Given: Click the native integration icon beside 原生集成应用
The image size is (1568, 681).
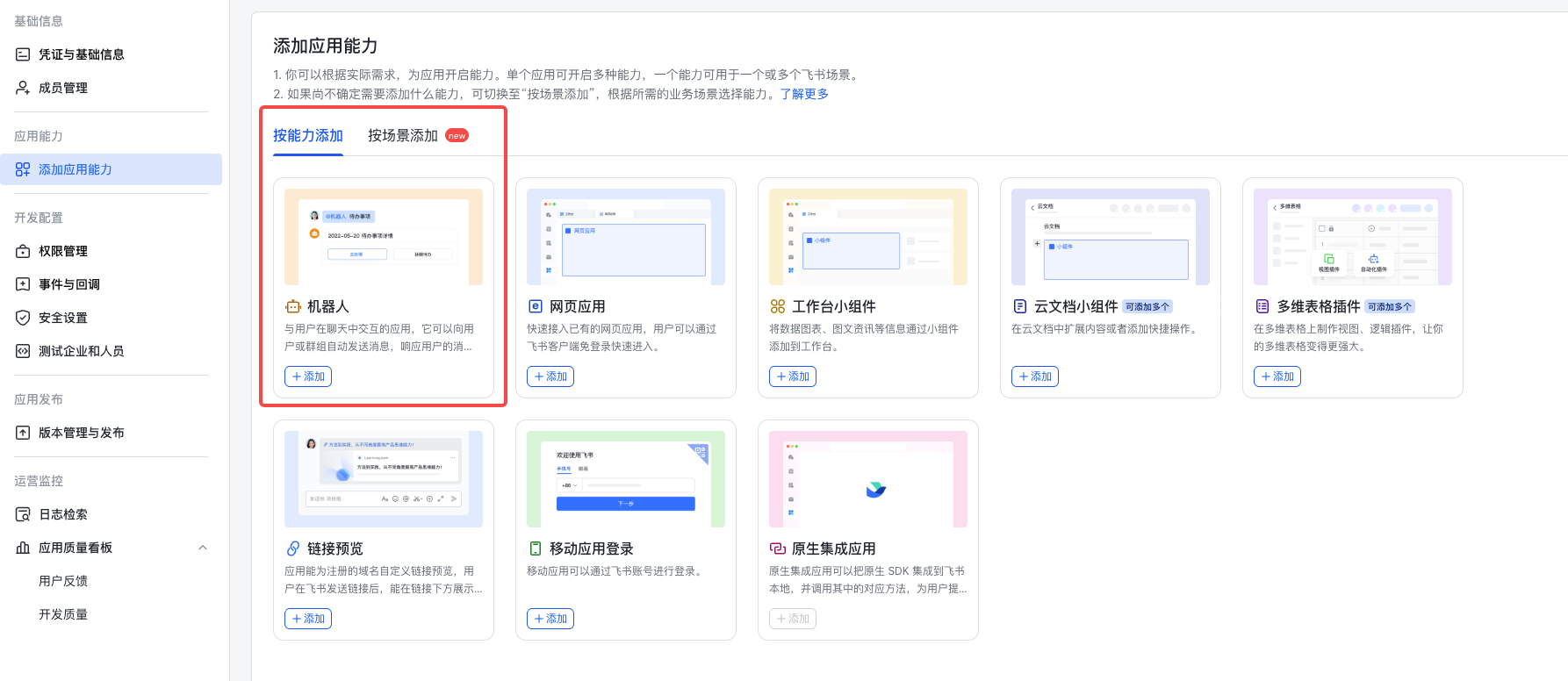Looking at the screenshot, I should click(778, 548).
